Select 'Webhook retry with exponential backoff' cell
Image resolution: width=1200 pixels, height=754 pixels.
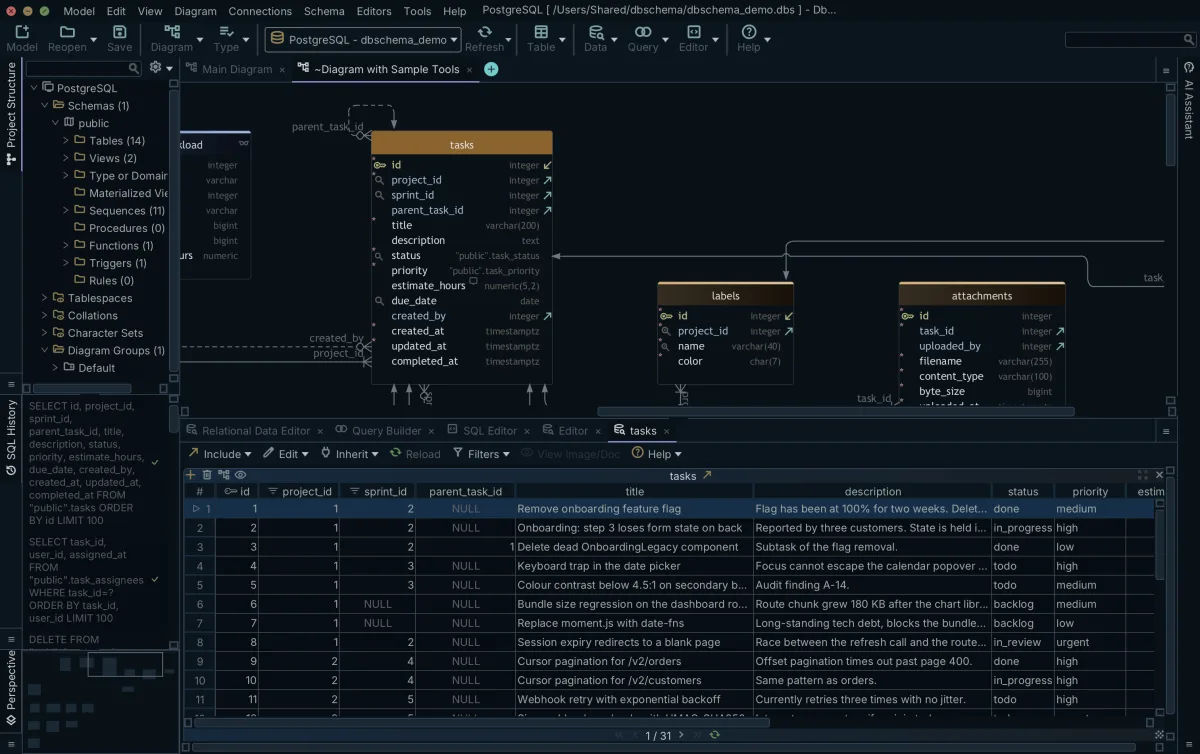(634, 700)
